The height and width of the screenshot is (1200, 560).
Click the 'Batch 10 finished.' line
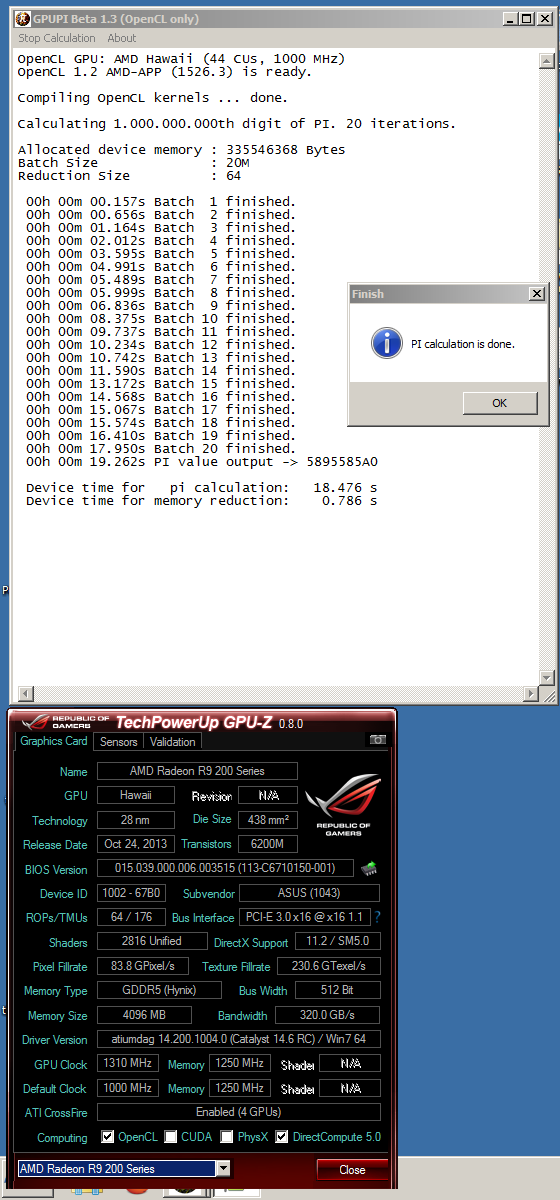[x=161, y=319]
